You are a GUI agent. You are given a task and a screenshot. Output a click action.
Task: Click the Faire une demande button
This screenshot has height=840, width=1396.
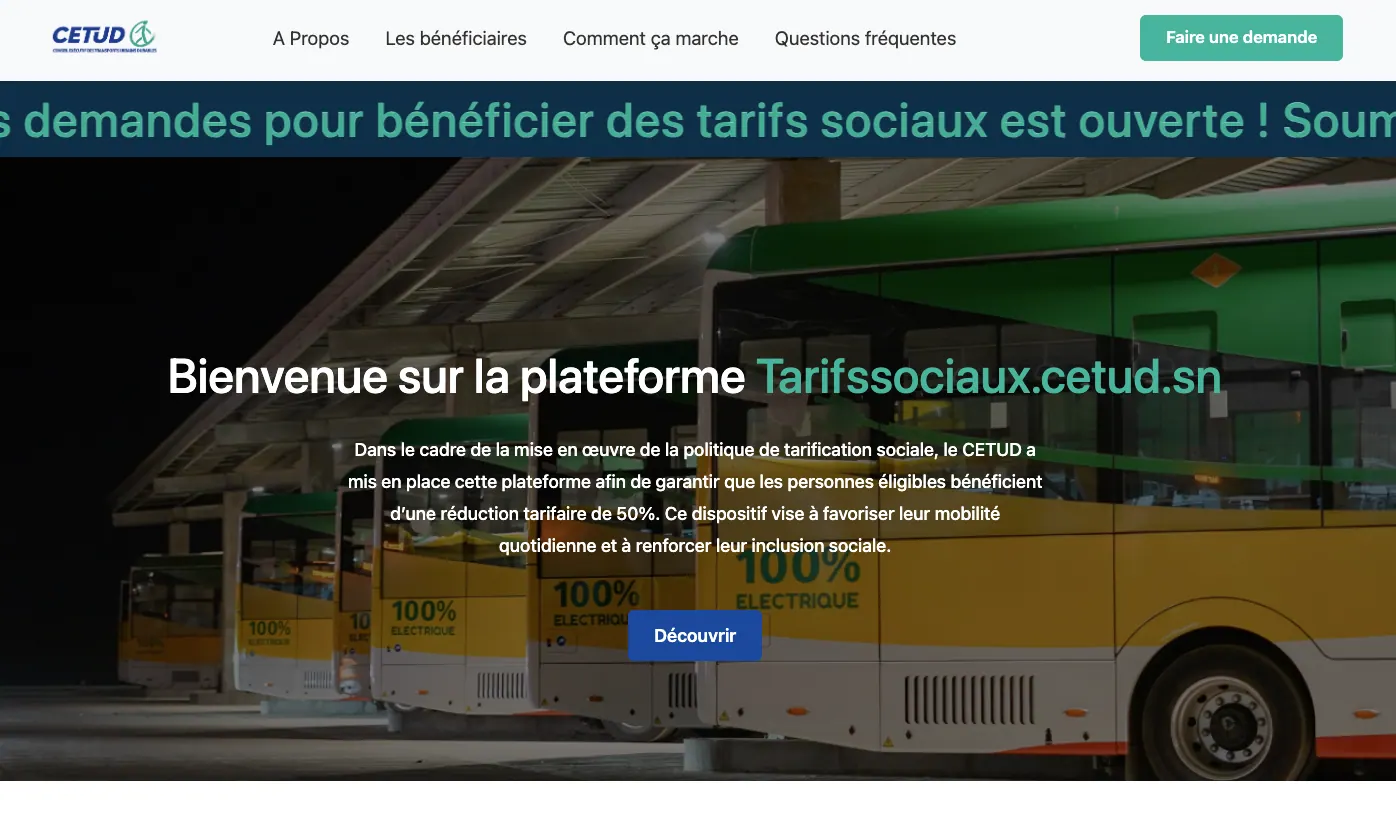point(1241,38)
